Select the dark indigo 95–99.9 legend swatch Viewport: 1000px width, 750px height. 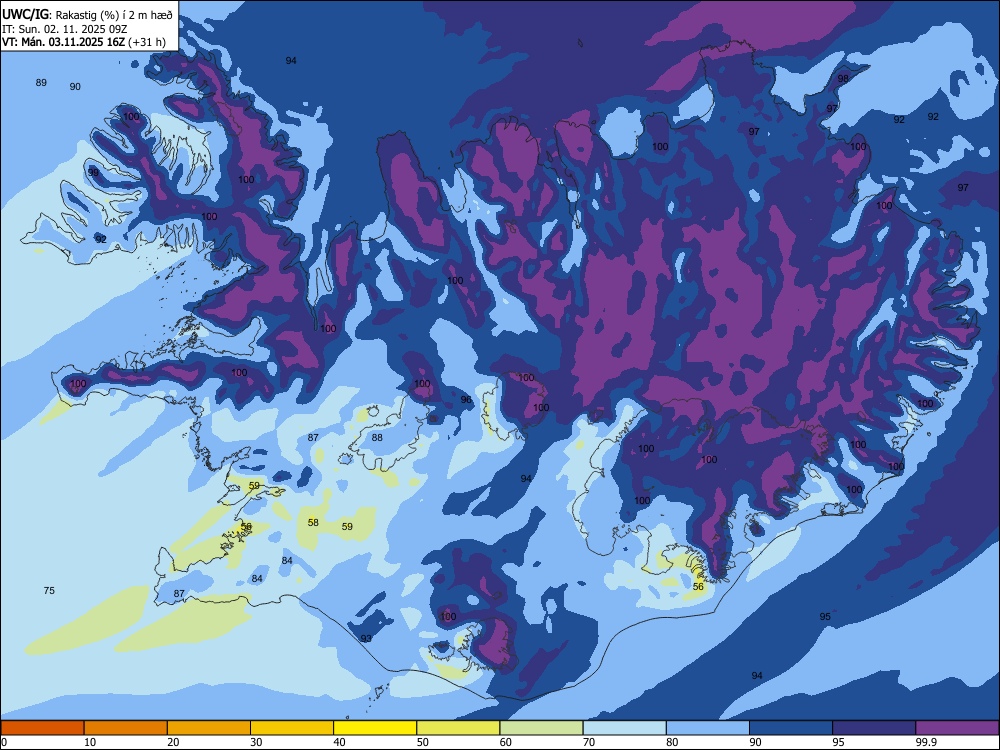pos(874,728)
